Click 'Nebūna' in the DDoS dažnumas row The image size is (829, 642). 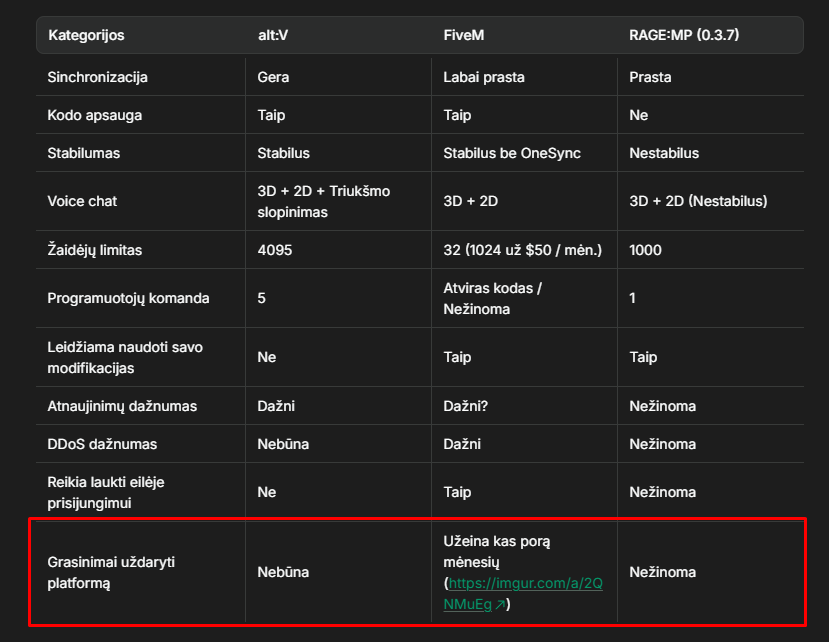click(x=283, y=444)
